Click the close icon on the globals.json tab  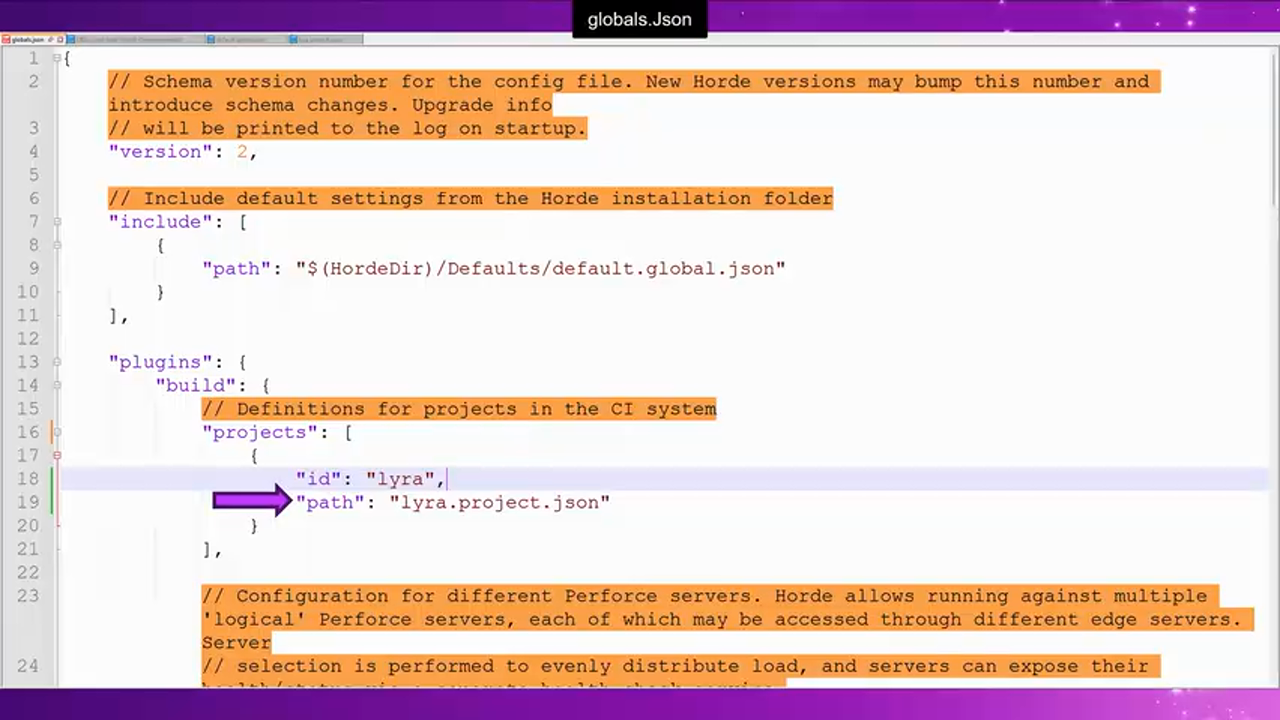click(60, 40)
